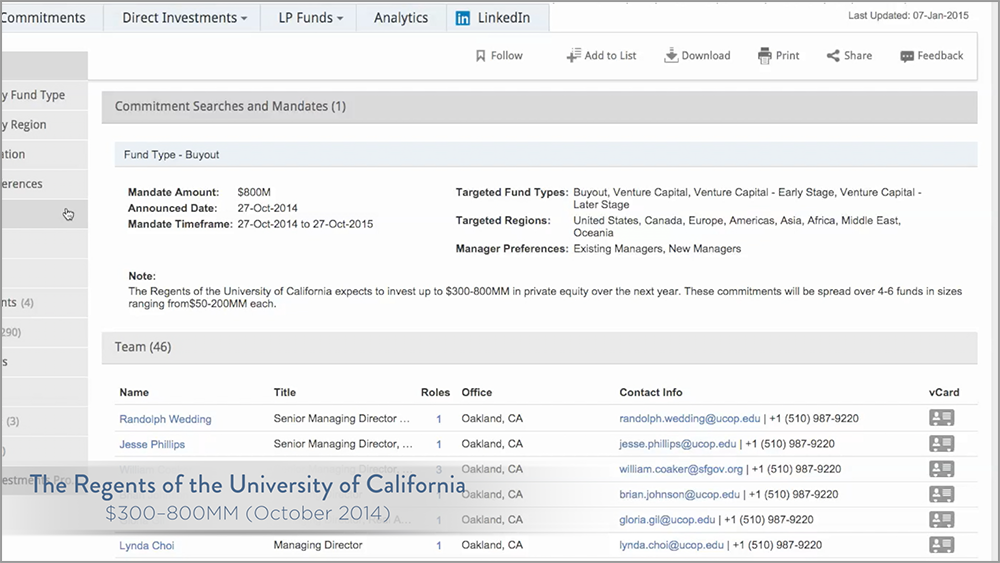Click the 27-Oct-2014 announced date value
The width and height of the screenshot is (1000, 563).
(267, 208)
